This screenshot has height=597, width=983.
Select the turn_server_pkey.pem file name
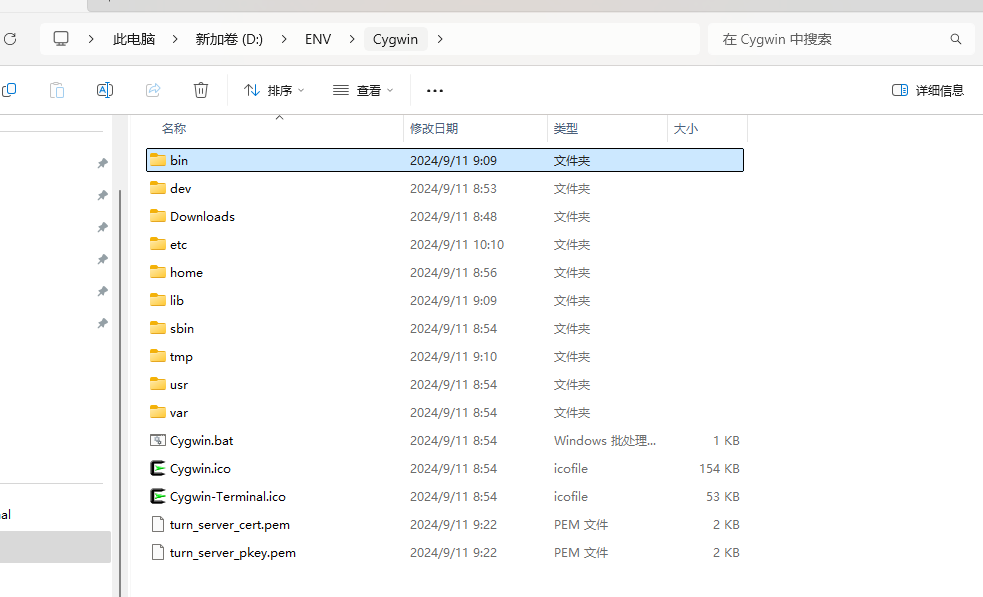coord(233,552)
